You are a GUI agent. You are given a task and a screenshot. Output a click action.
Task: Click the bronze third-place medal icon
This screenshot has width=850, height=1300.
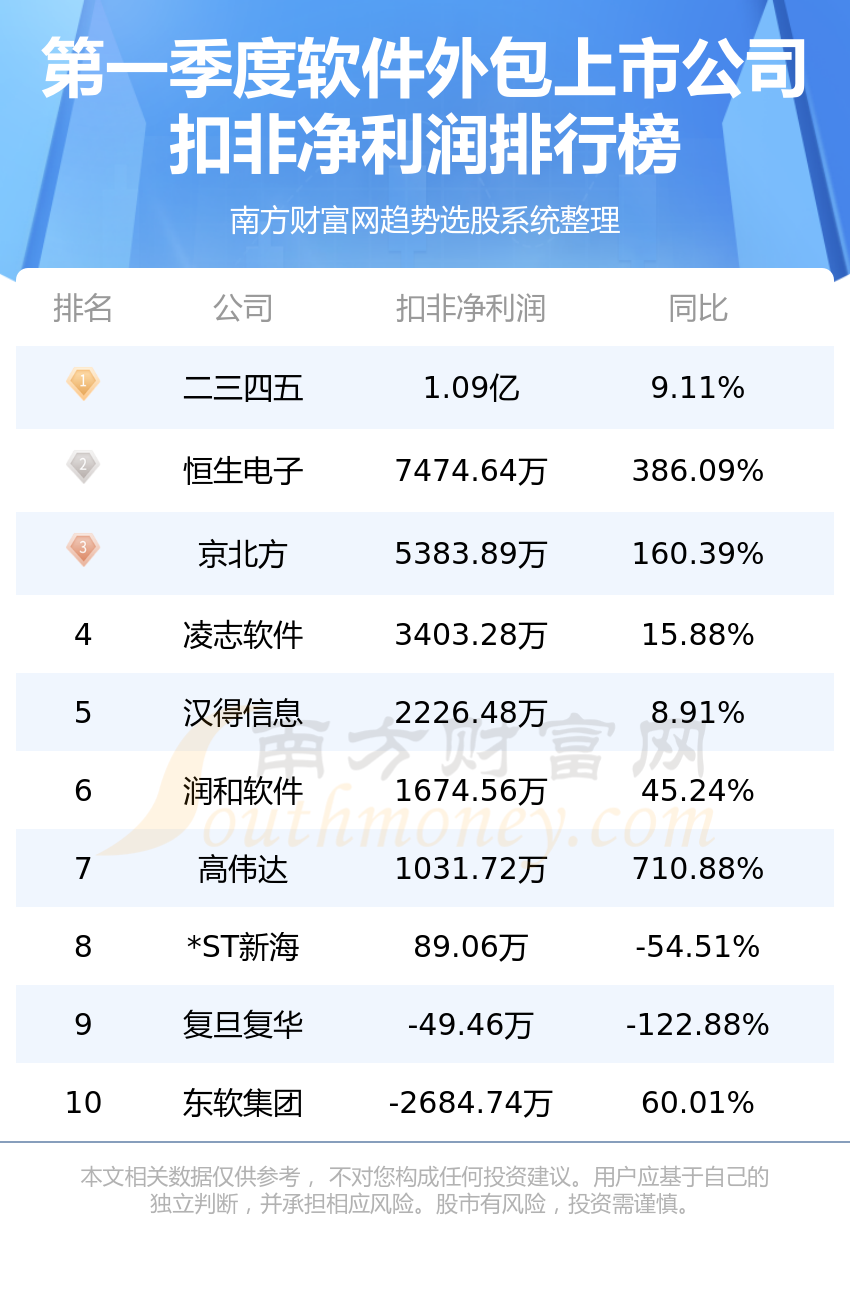coord(83,550)
